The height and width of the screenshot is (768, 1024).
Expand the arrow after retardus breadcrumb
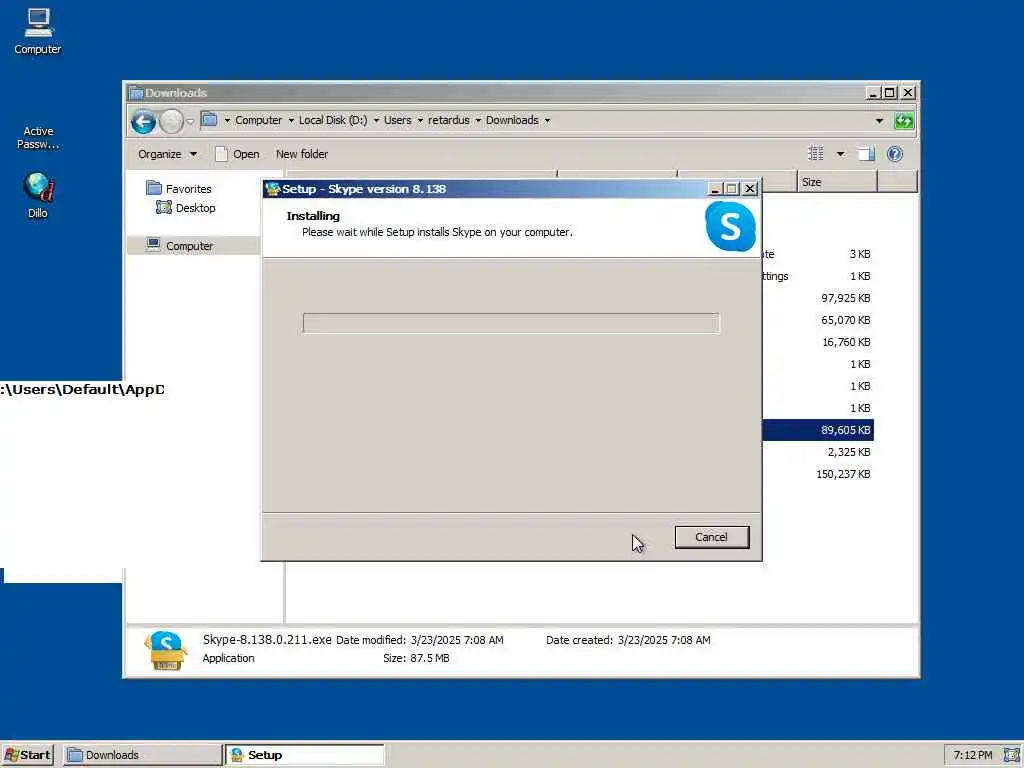pyautogui.click(x=478, y=120)
